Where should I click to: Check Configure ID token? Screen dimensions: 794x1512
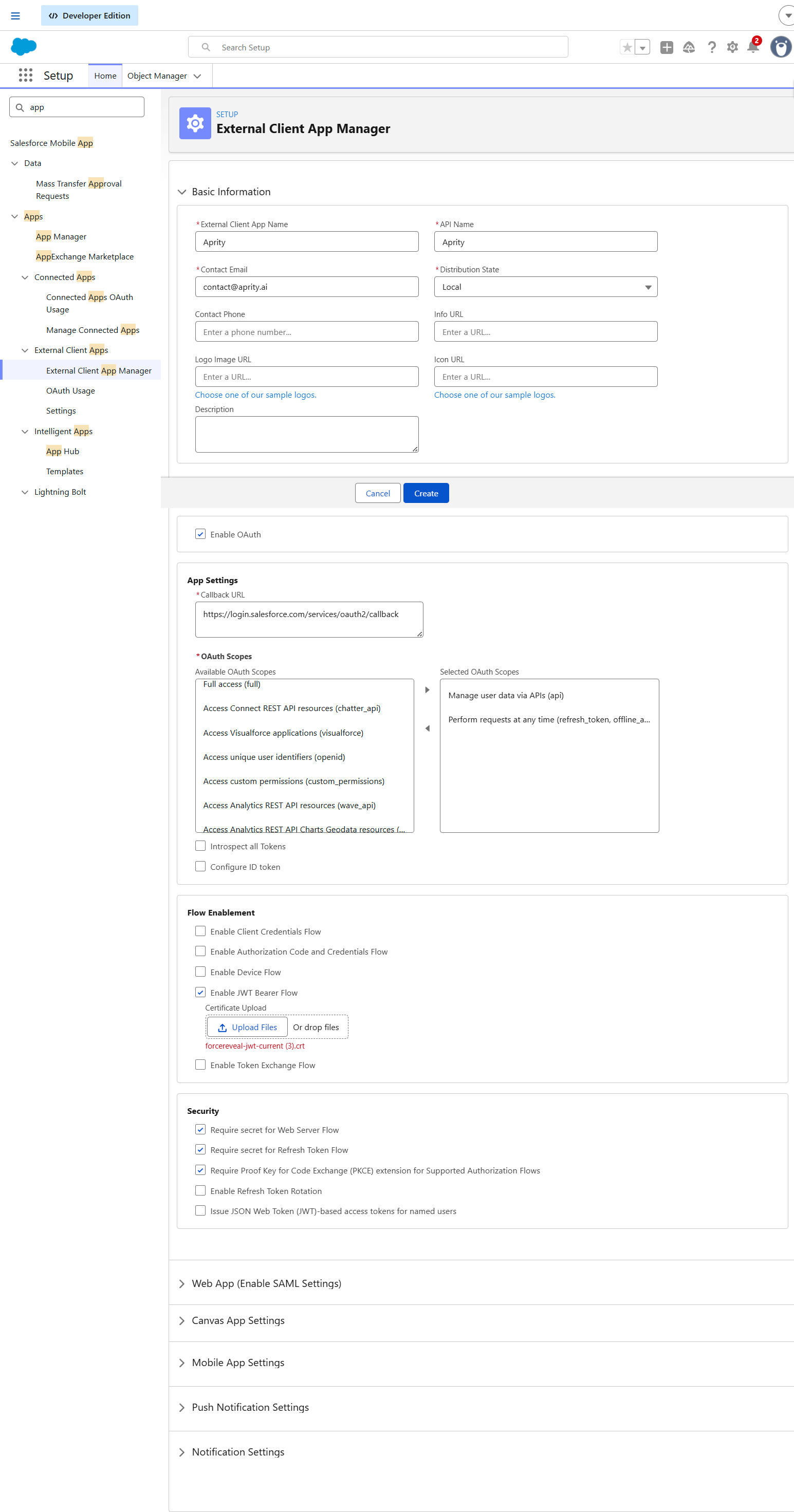[200, 867]
